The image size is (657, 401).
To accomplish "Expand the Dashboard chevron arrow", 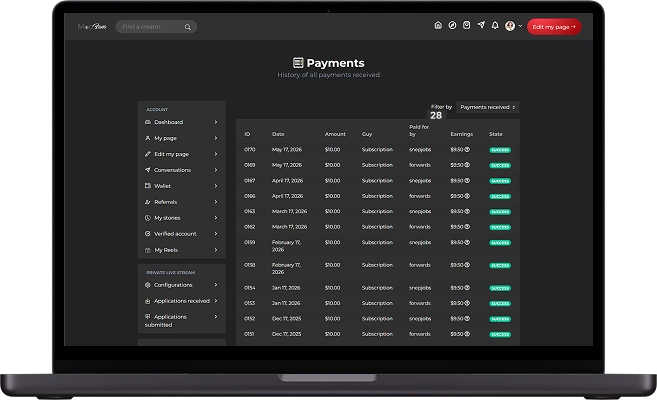I will [x=216, y=122].
